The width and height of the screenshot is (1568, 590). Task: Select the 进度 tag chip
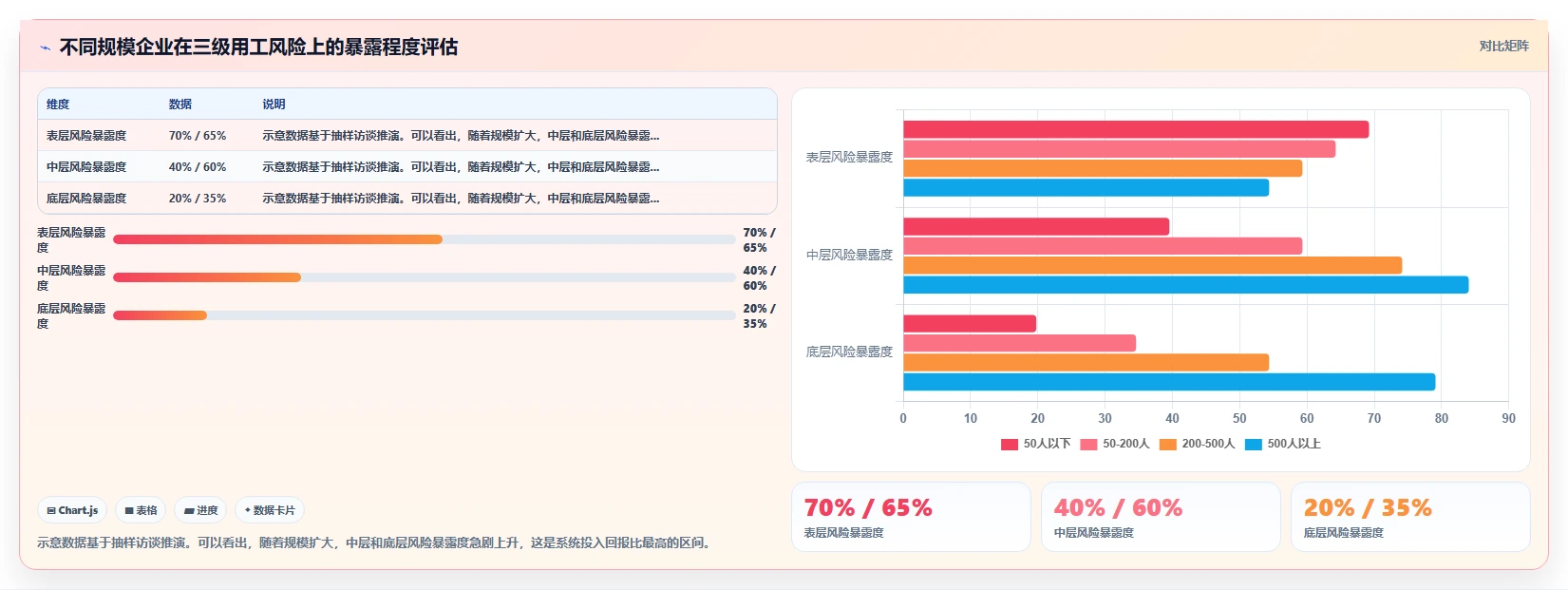tap(200, 510)
